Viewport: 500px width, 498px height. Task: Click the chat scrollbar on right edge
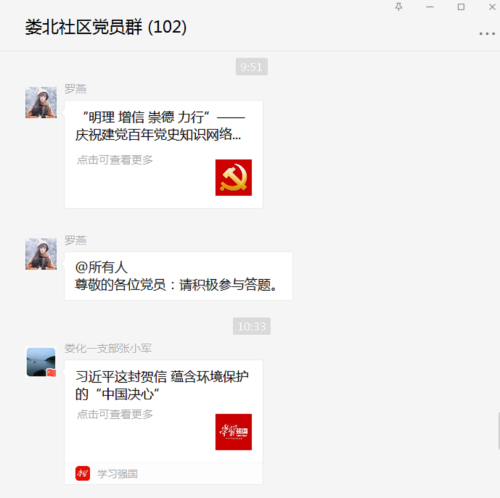[499, 431]
